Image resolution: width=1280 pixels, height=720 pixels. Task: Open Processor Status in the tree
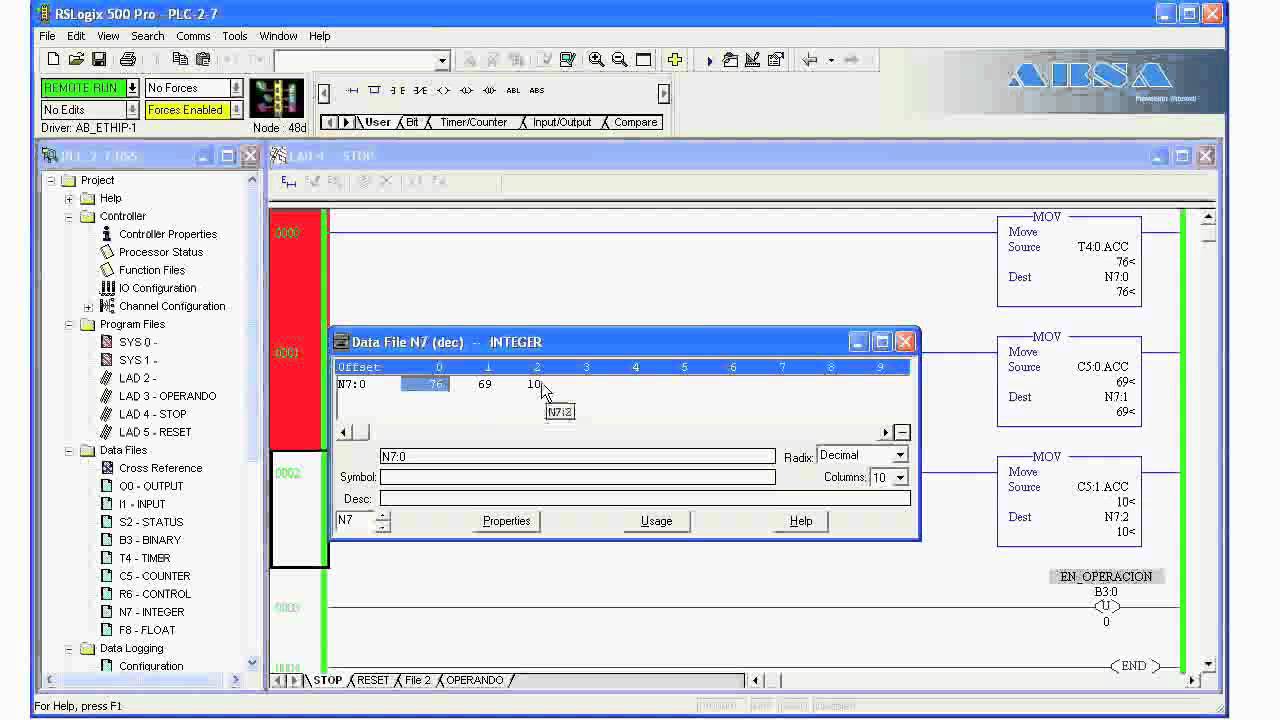coord(160,252)
